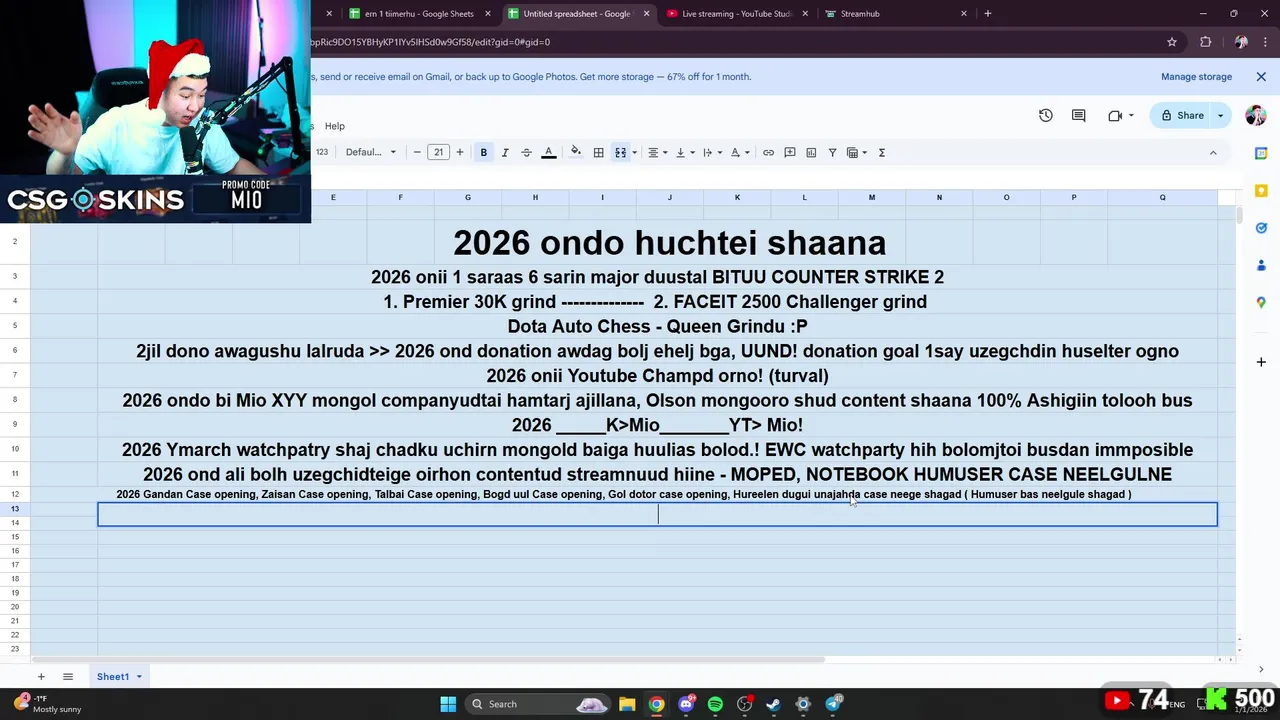Image resolution: width=1280 pixels, height=720 pixels.
Task: Open the Help menu
Action: point(335,126)
